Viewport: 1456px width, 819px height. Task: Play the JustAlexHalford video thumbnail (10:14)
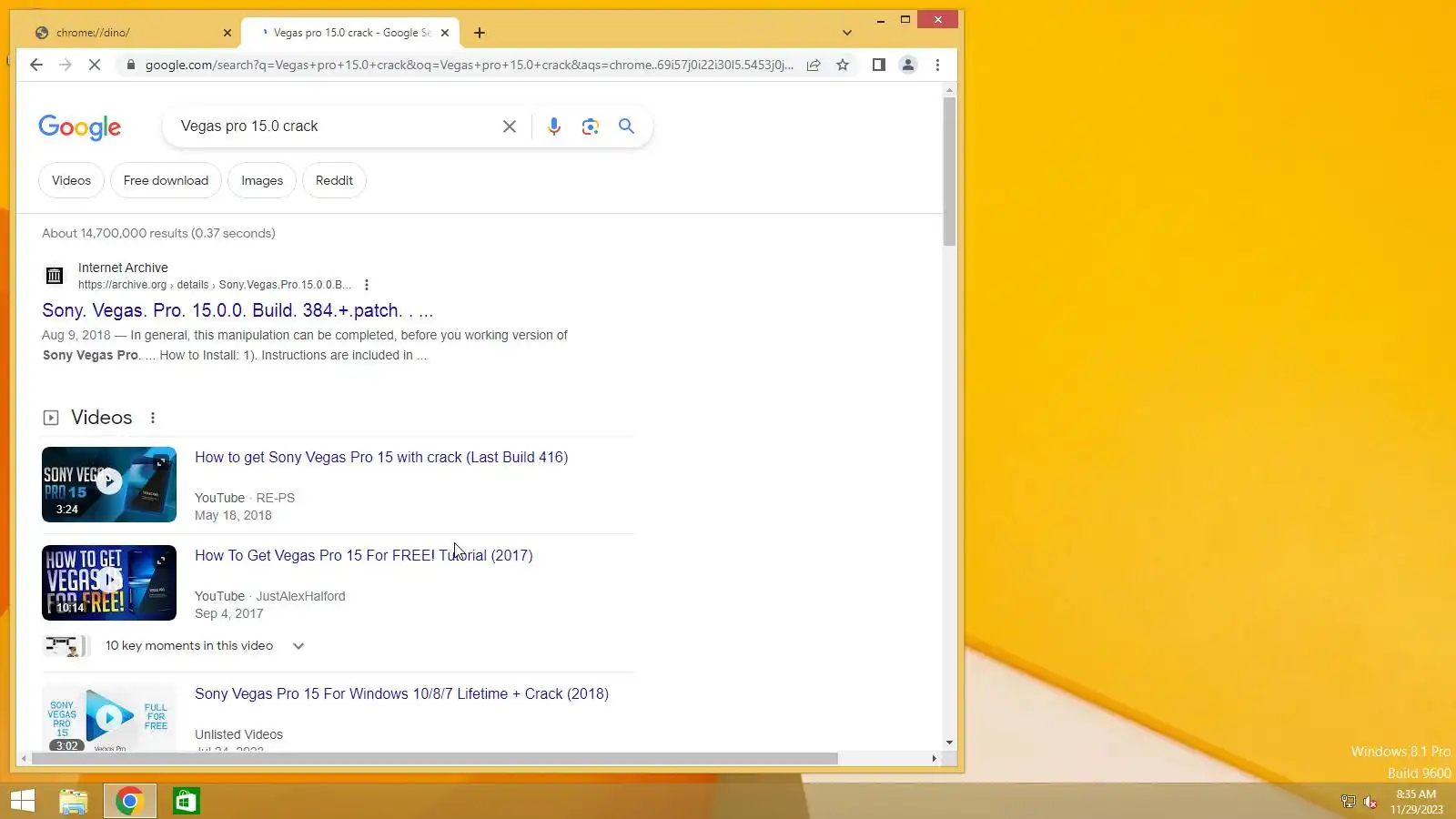click(109, 582)
